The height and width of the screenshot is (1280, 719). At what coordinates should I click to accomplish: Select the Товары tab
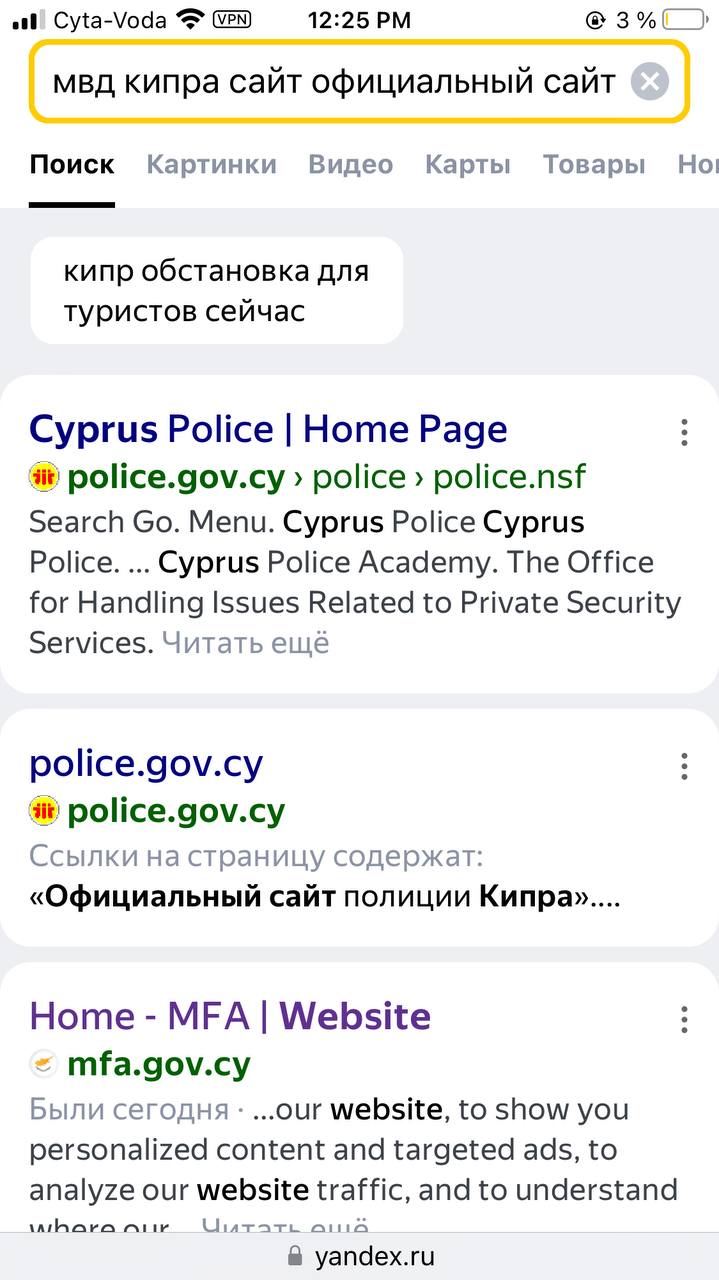pyautogui.click(x=594, y=165)
